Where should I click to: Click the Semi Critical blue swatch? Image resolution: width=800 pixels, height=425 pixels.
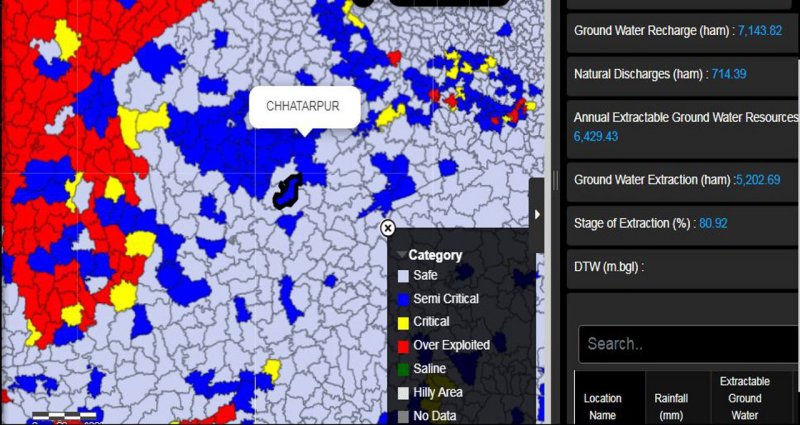pos(403,299)
